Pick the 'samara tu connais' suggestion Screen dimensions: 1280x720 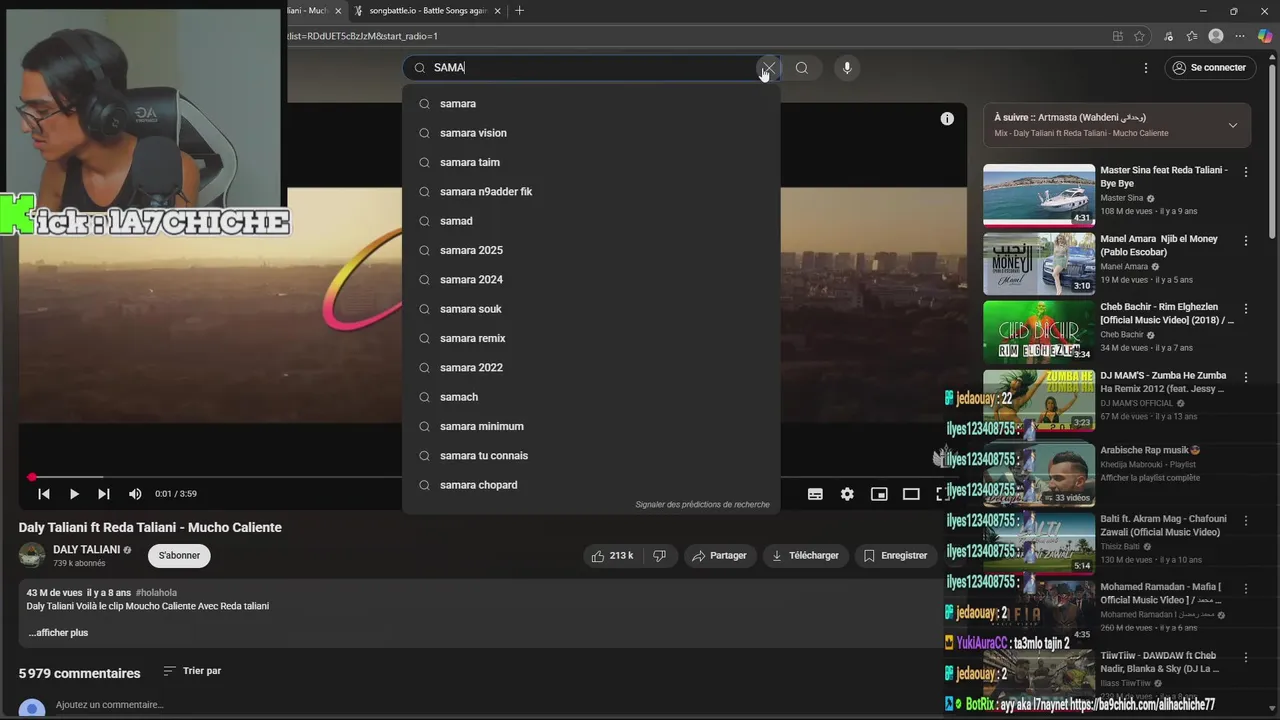(x=591, y=456)
